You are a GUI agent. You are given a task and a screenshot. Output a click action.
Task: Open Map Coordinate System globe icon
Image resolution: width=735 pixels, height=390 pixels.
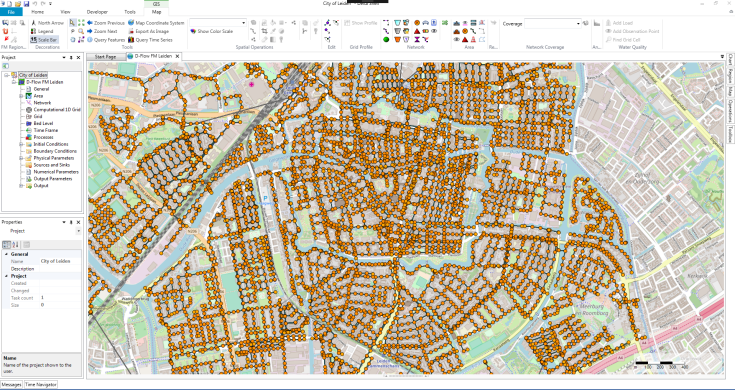[131, 22]
